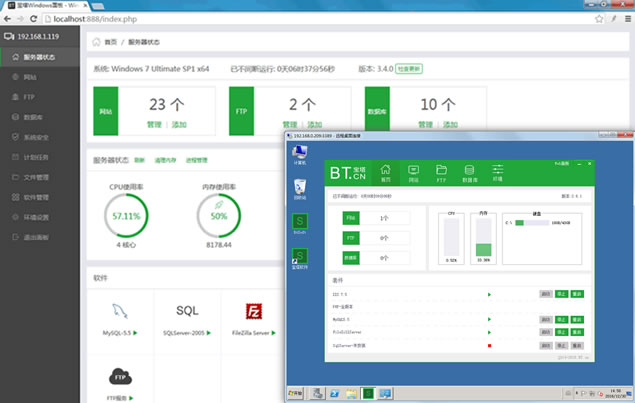Viewport: 635px width, 403px height.
Task: Click the 宝塔软件 shortcut icon on the remote desktop
Action: pyautogui.click(x=300, y=259)
